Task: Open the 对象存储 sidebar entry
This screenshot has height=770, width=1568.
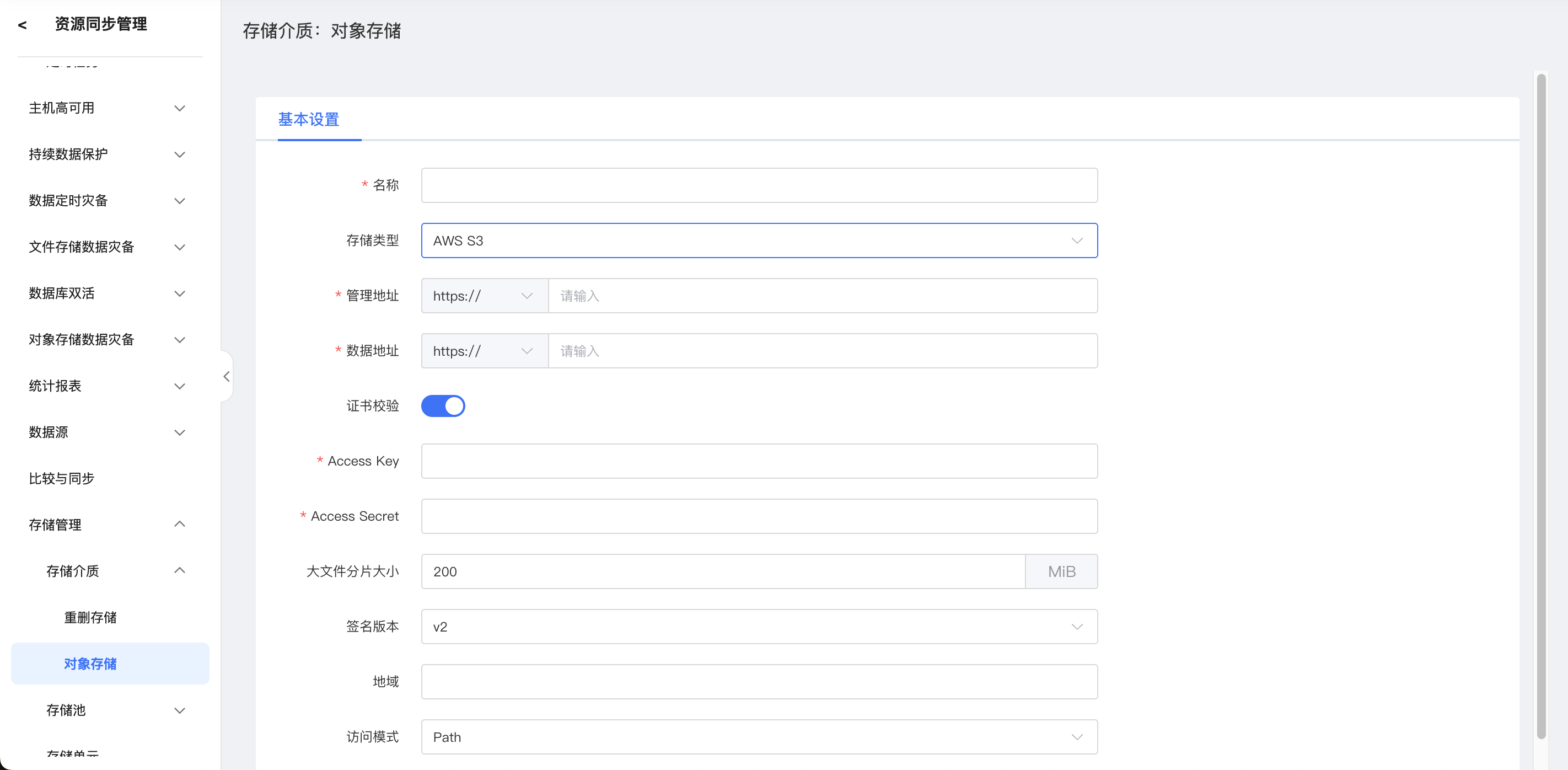Action: tap(90, 664)
